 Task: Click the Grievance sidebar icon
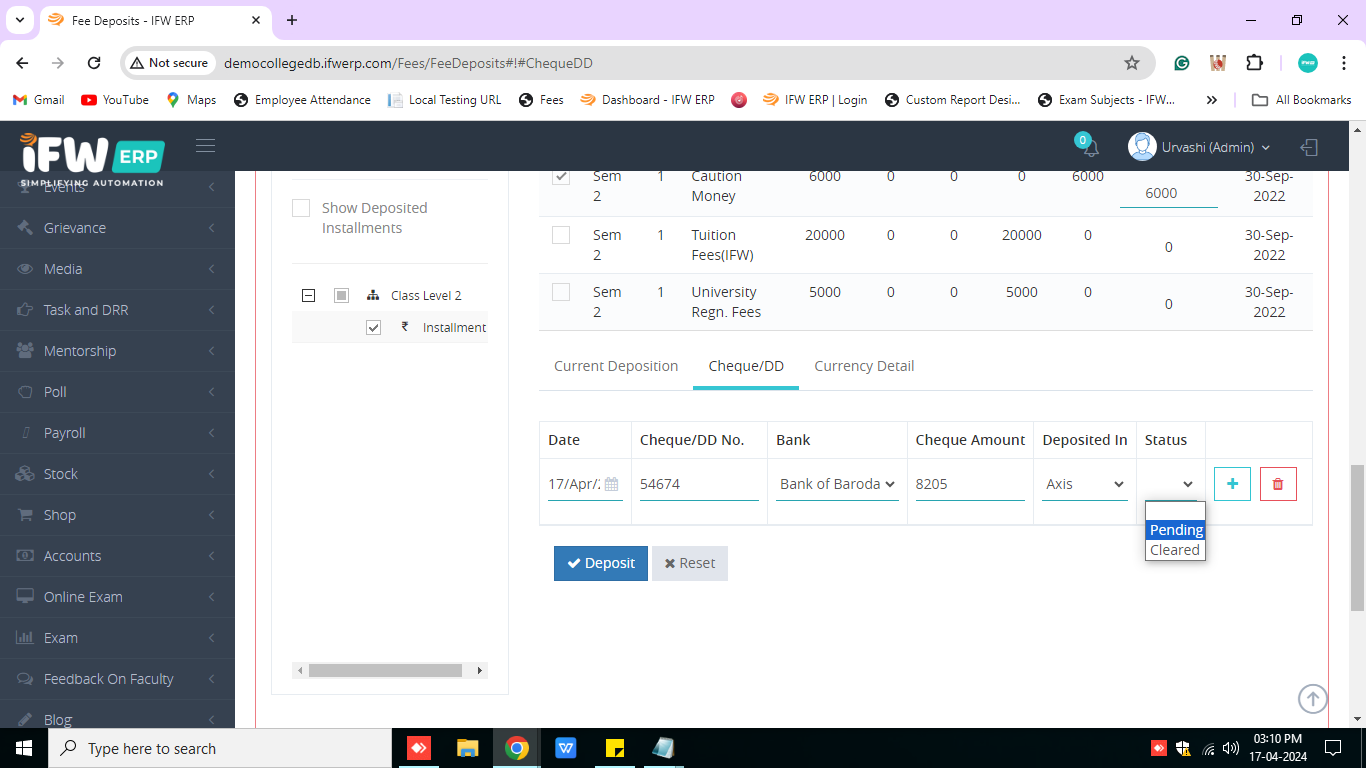(x=26, y=228)
